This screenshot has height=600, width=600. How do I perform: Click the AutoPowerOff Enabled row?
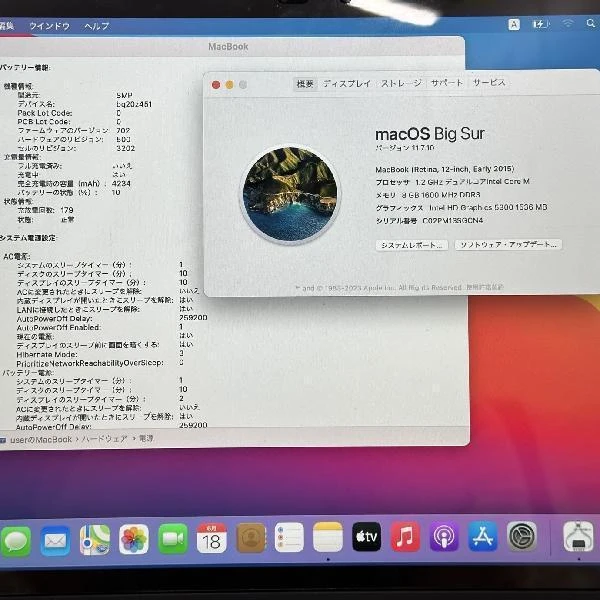pos(100,328)
